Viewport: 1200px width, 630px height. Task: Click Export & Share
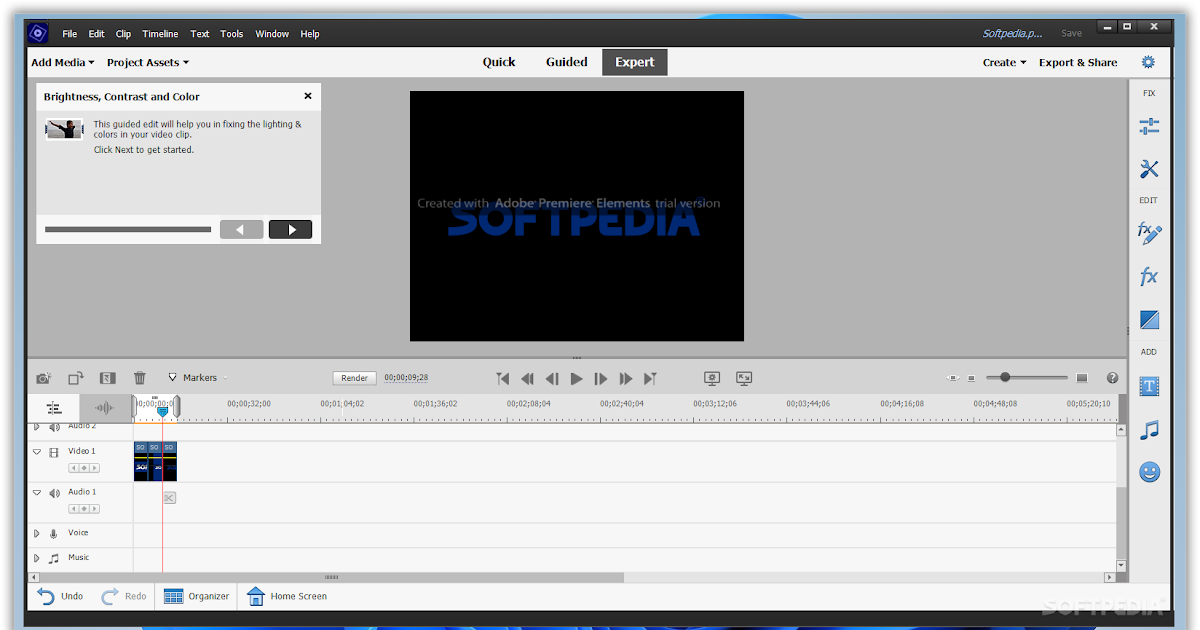click(1078, 62)
